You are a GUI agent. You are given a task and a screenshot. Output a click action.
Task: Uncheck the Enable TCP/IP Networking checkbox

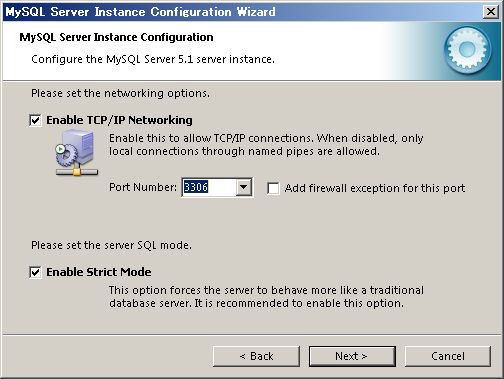(x=35, y=120)
